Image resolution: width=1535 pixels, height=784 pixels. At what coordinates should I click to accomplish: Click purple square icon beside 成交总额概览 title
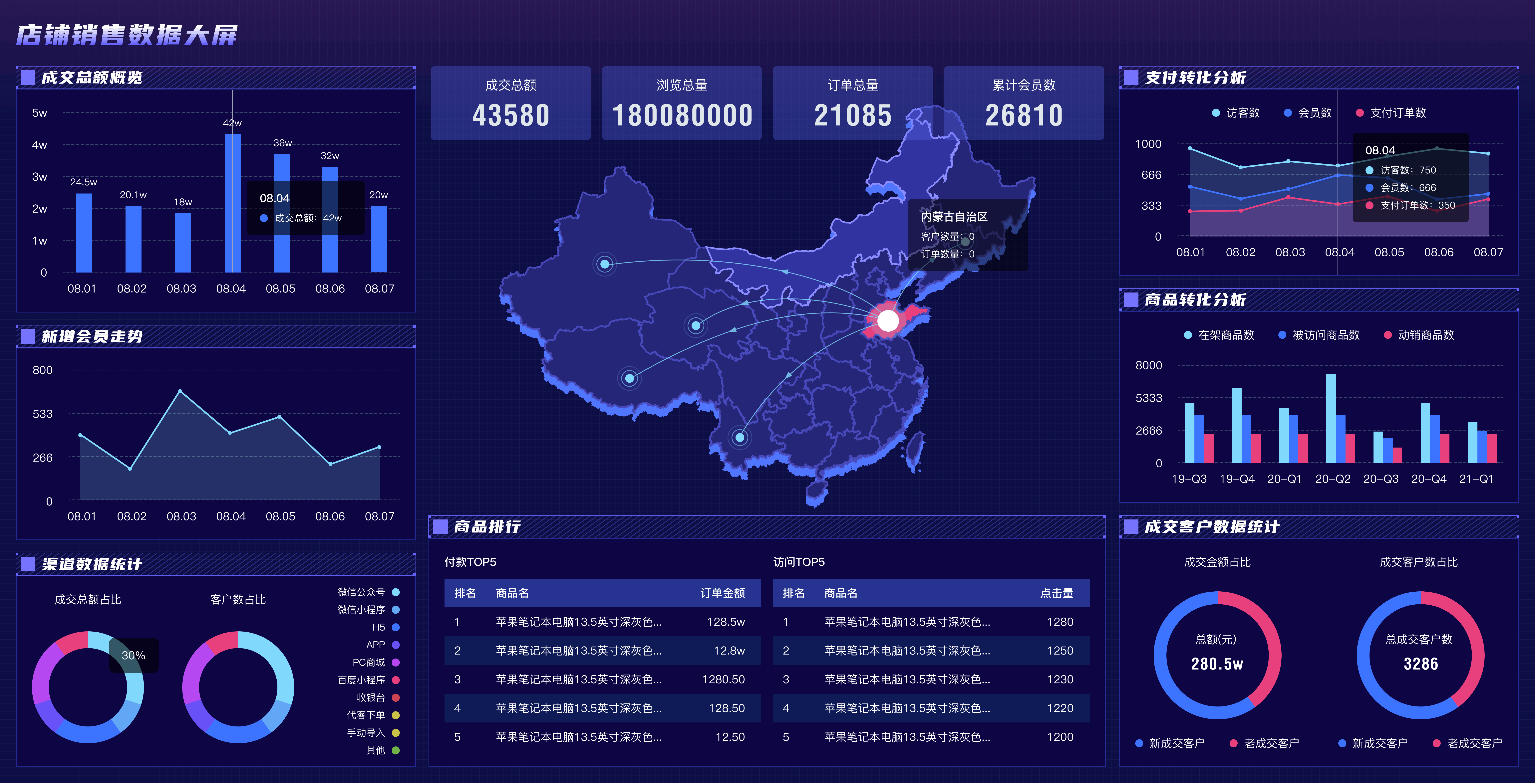pos(28,78)
